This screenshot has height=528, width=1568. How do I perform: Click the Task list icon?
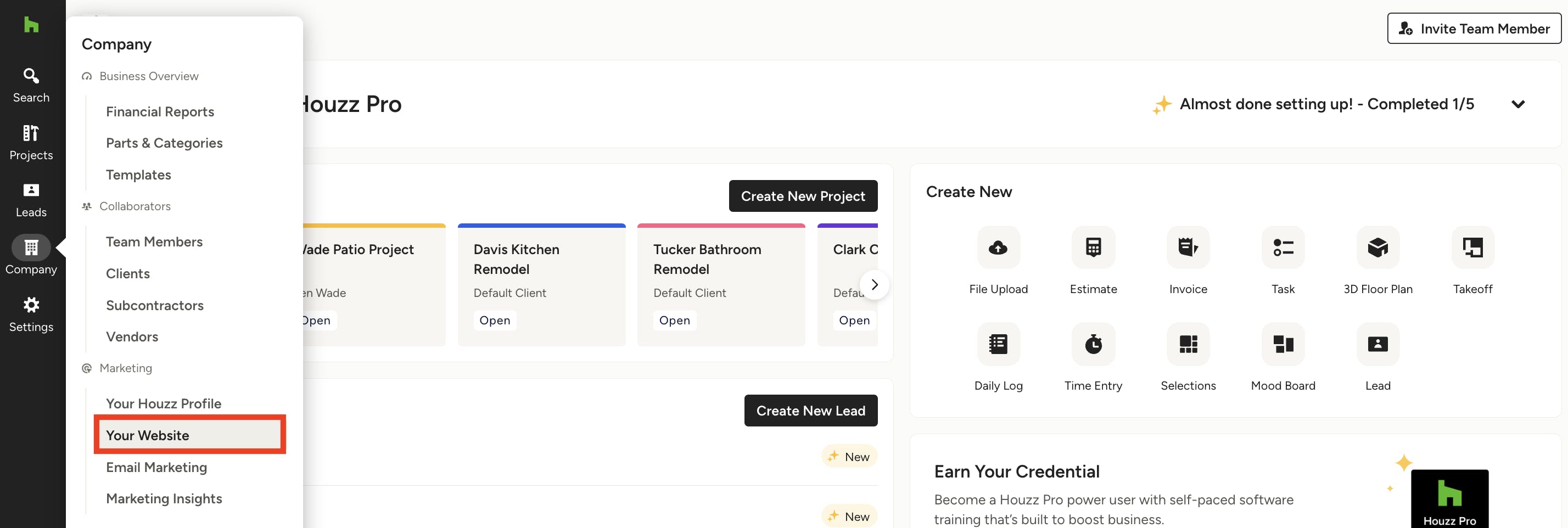pyautogui.click(x=1283, y=247)
